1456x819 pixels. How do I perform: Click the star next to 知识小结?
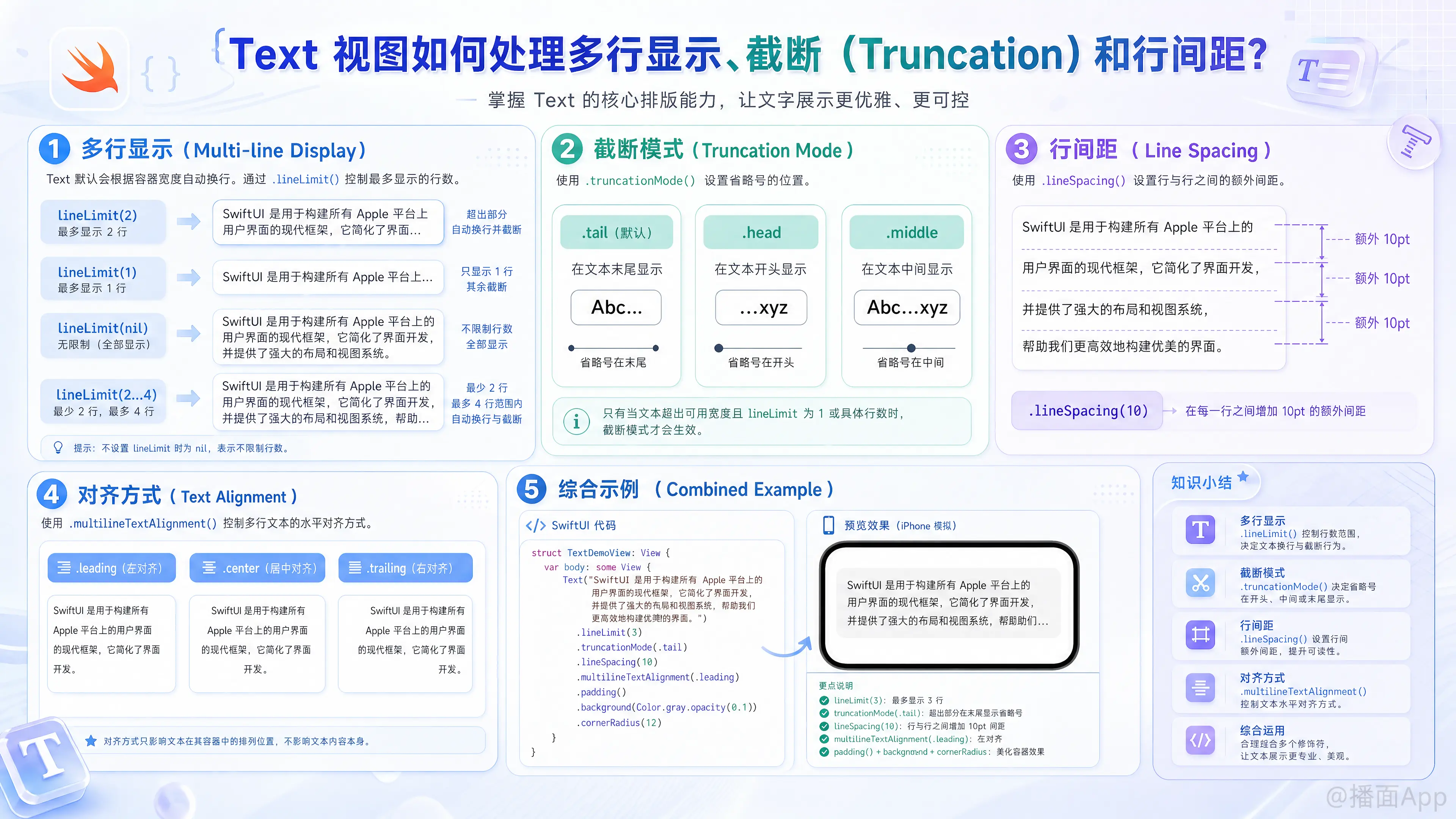[1243, 477]
